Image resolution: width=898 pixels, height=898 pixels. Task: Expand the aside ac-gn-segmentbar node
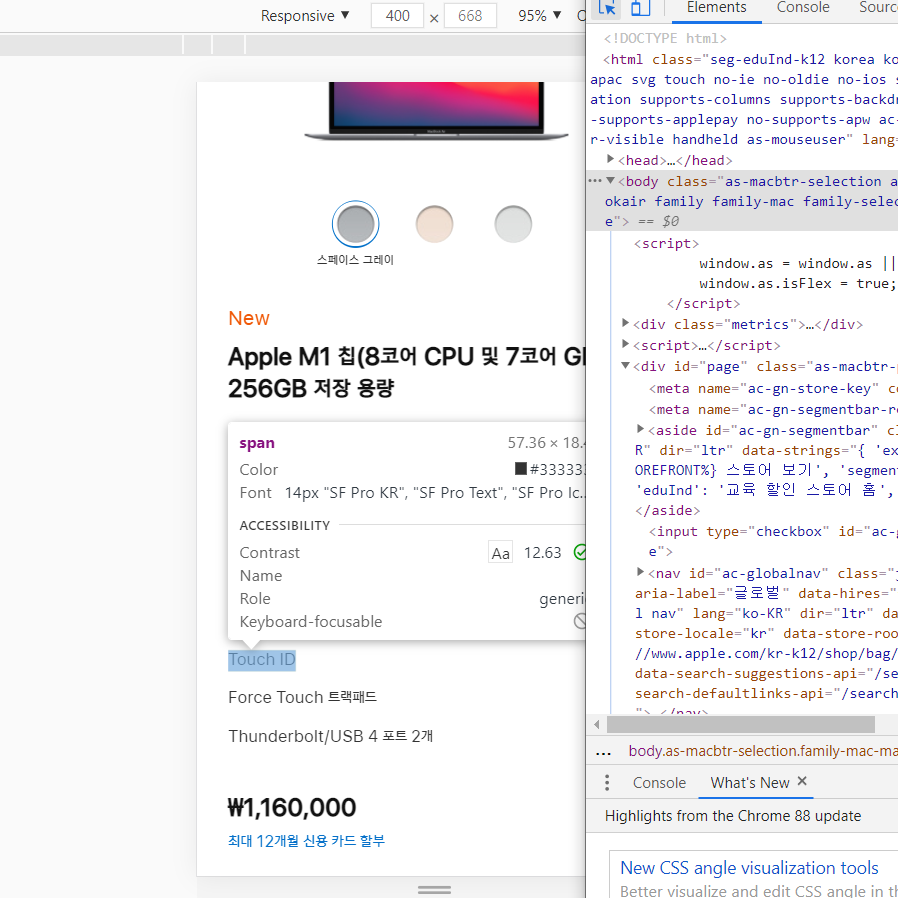tap(640, 429)
